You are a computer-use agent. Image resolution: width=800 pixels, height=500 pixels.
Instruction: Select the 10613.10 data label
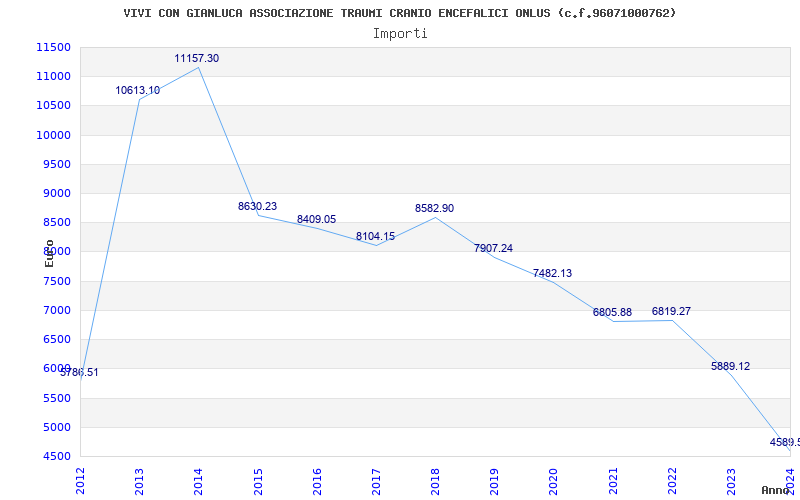point(138,90)
